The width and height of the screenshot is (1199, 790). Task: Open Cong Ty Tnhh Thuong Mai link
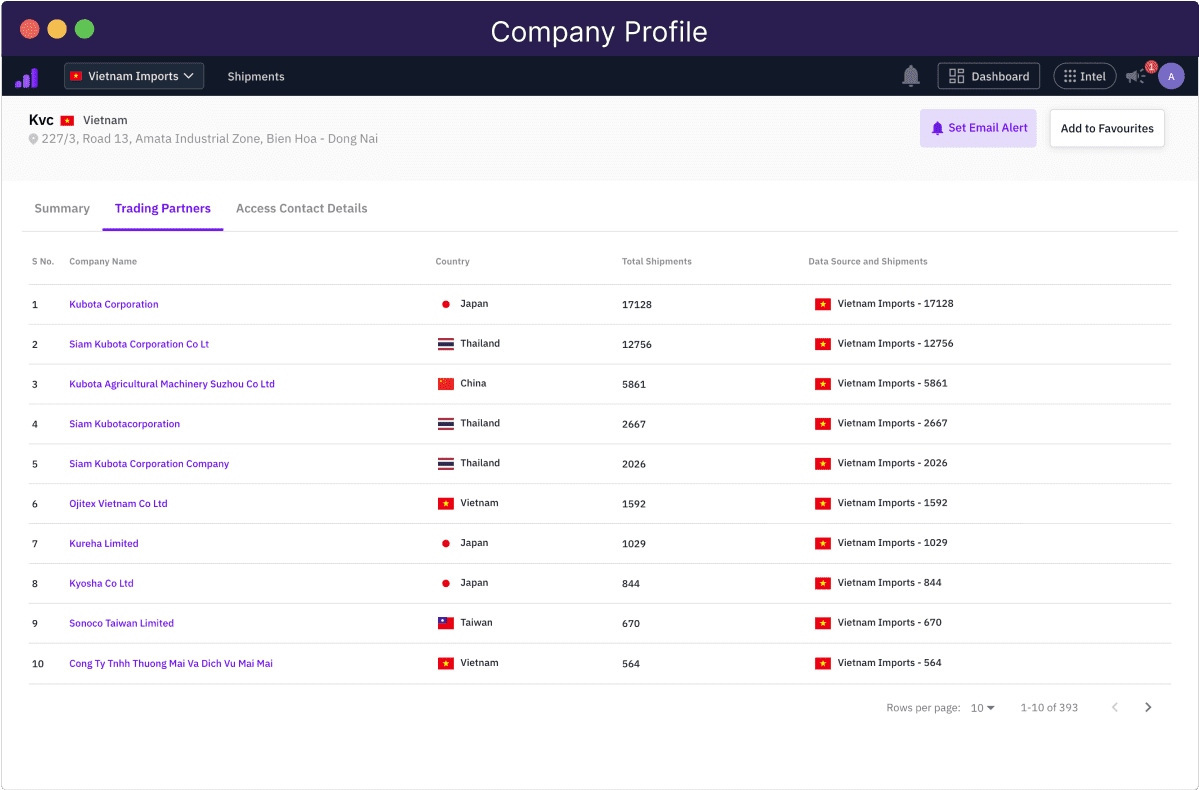pos(171,664)
